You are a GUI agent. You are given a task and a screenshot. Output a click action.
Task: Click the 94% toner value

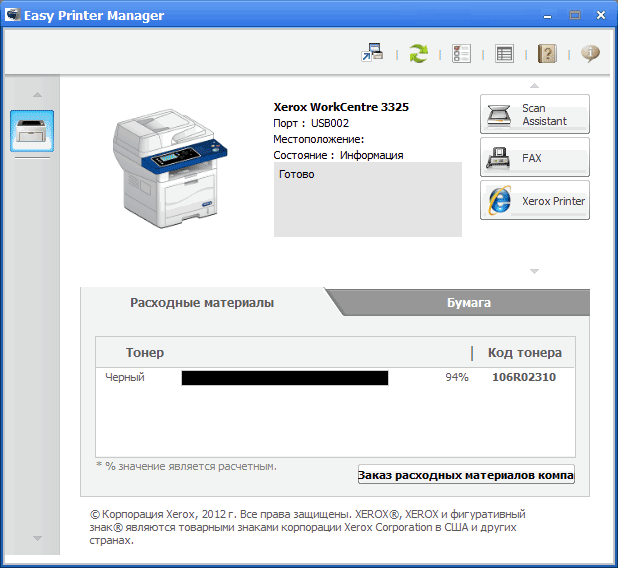click(x=457, y=377)
